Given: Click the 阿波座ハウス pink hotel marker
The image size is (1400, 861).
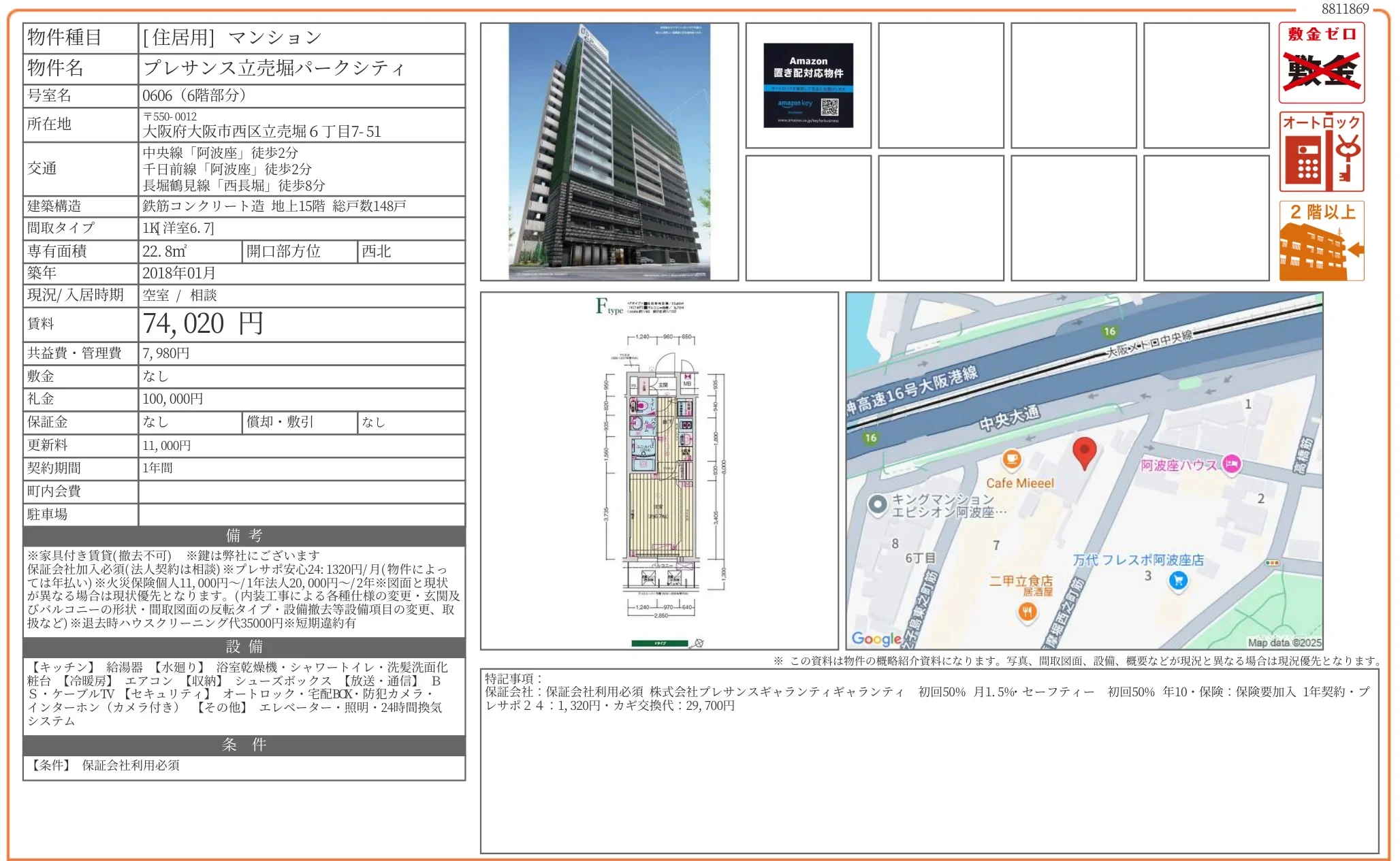Looking at the screenshot, I should tap(1231, 465).
